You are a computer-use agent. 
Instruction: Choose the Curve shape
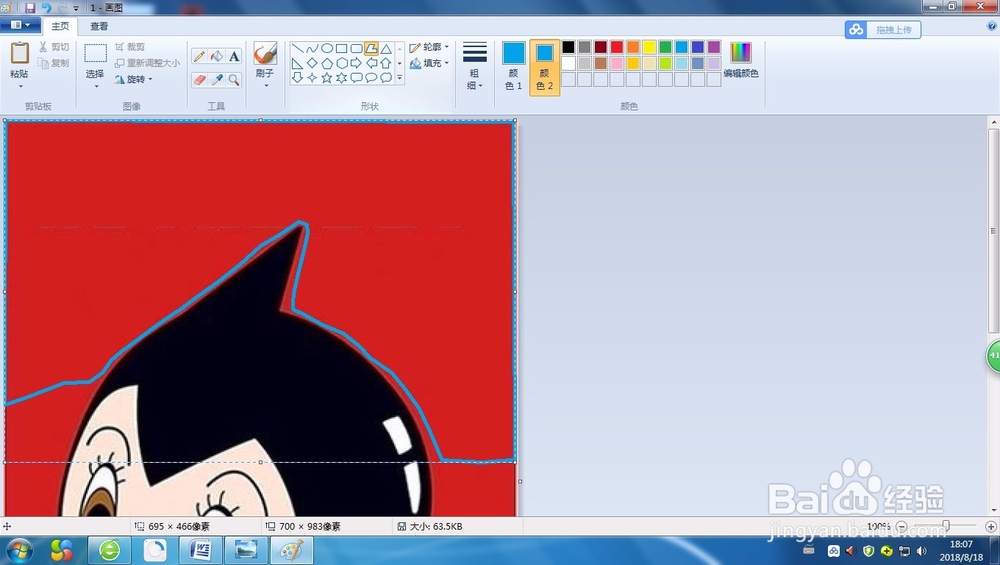[312, 48]
